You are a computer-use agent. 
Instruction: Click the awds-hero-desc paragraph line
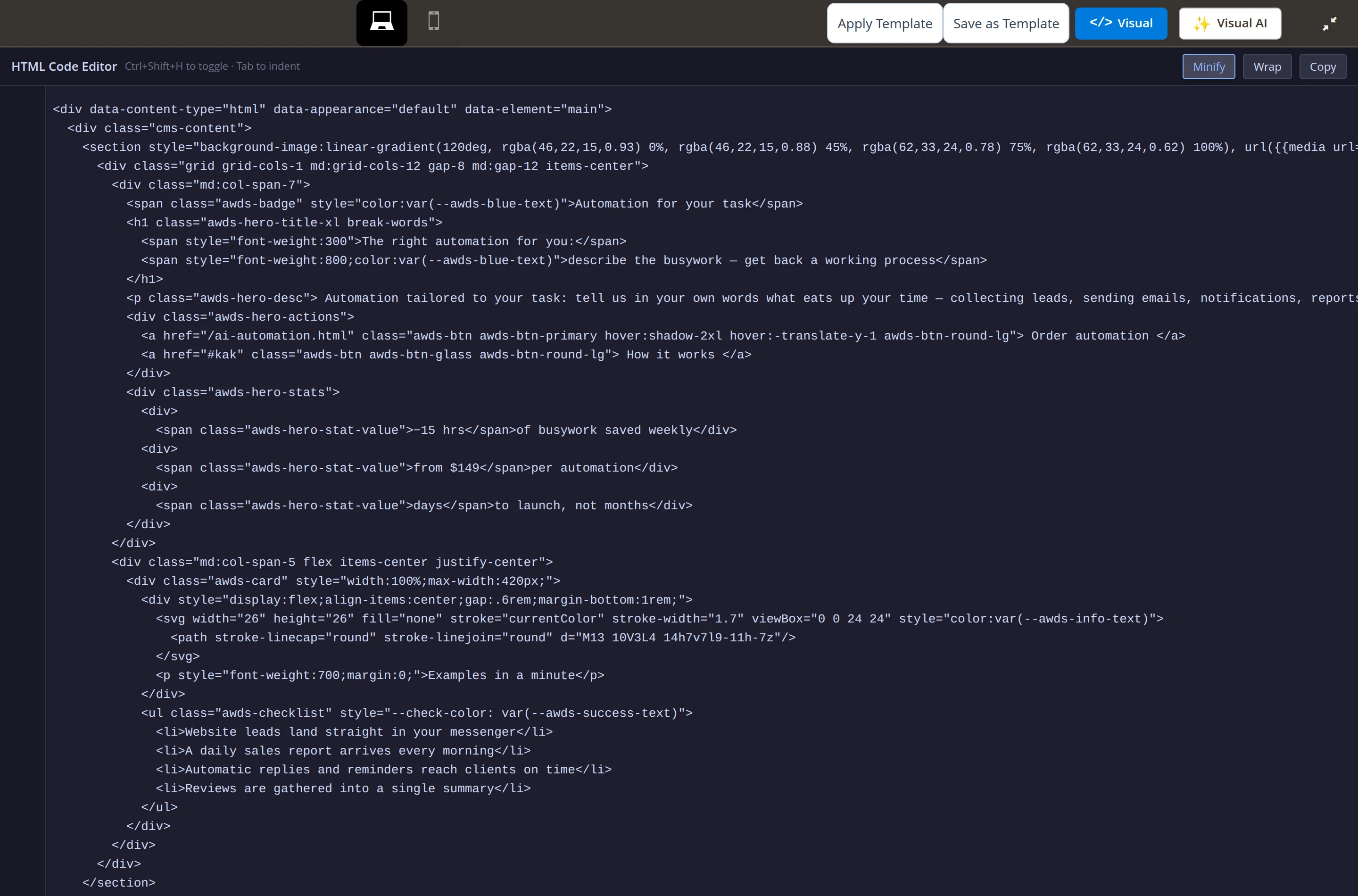click(742, 298)
